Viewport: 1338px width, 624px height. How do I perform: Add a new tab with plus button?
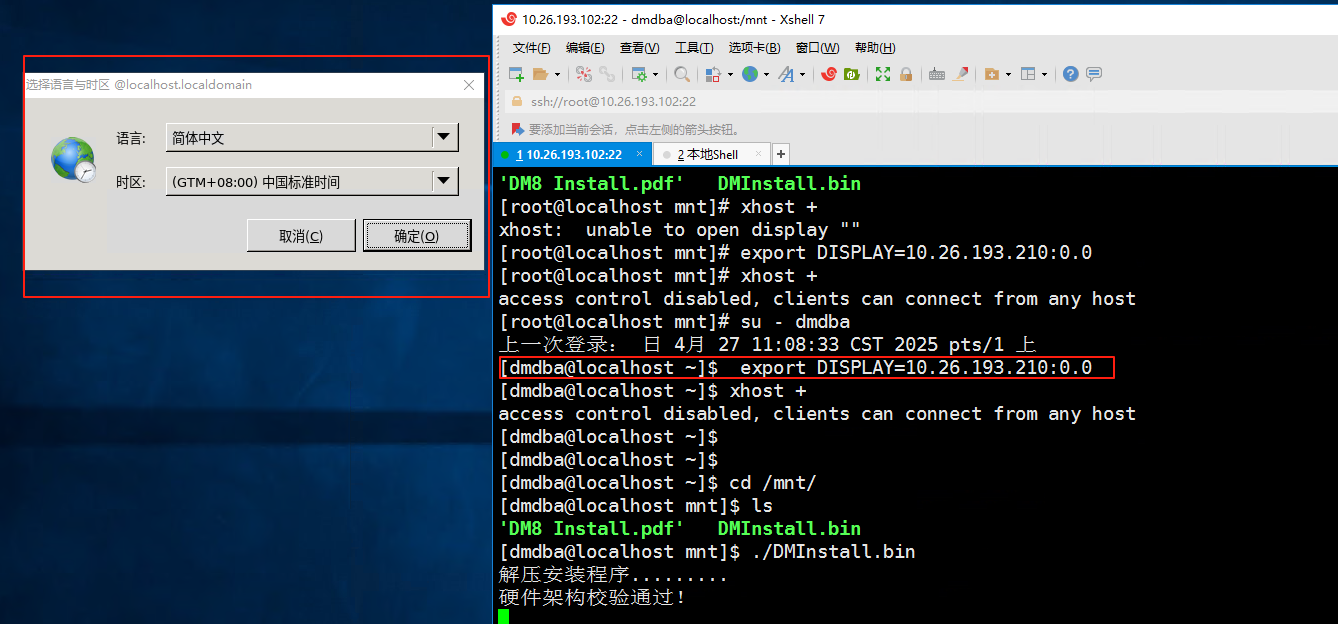(781, 154)
